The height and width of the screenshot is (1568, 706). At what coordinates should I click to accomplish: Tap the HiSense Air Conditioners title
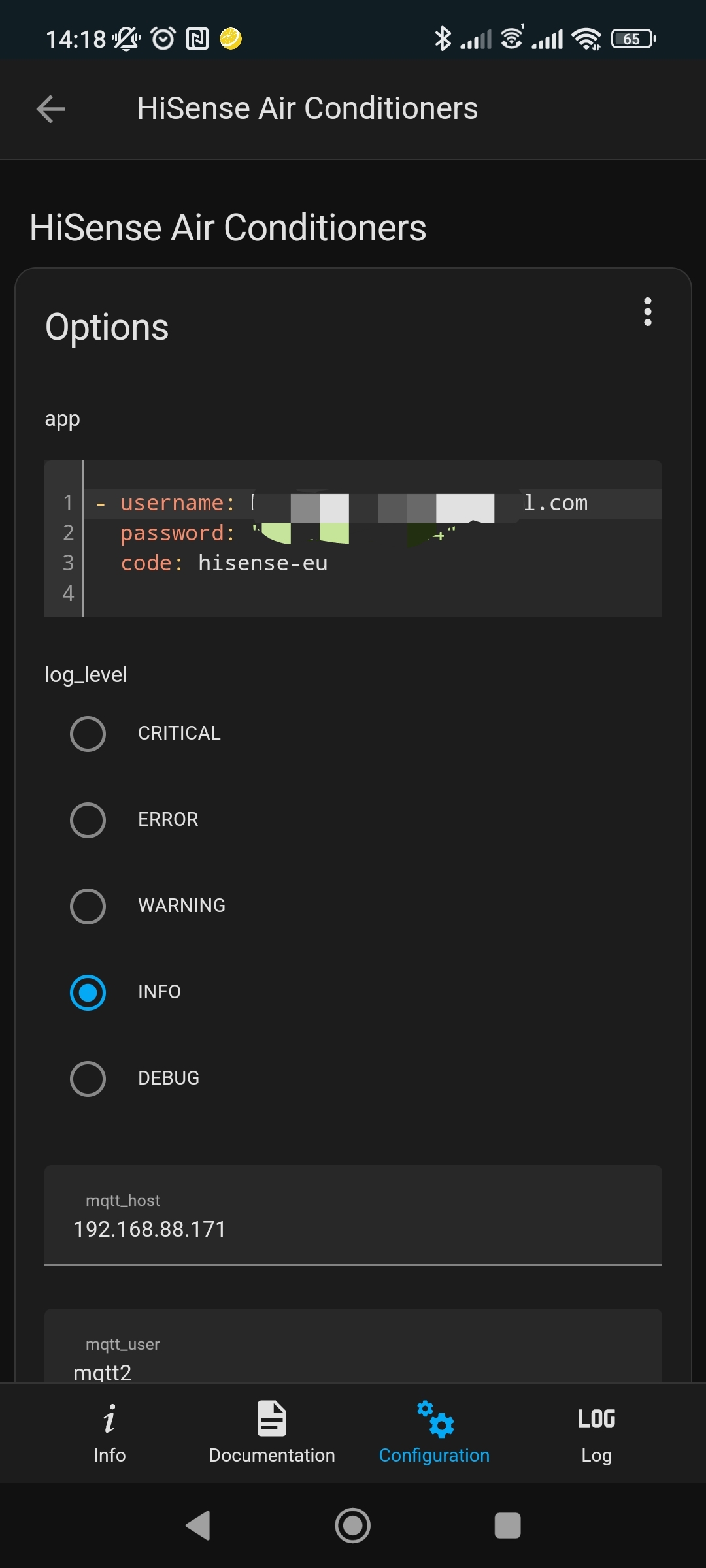pos(228,227)
